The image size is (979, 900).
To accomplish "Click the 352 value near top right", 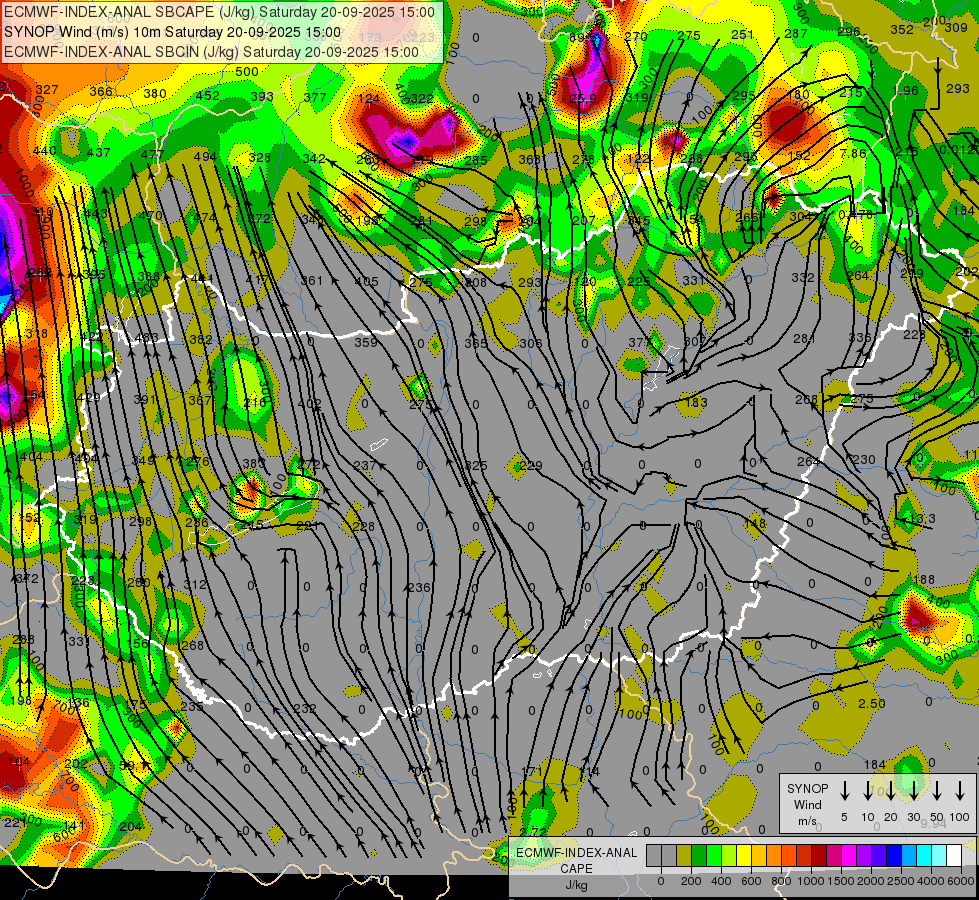I will click(902, 29).
